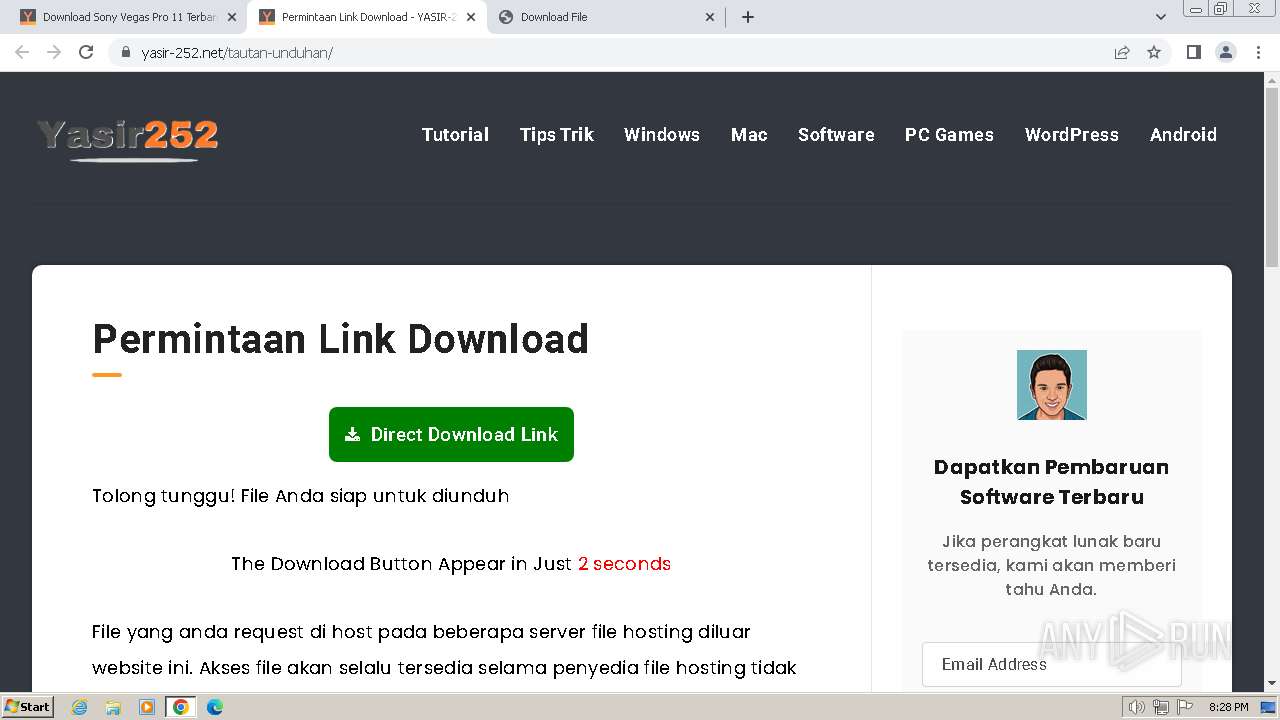Open the volume tray icon
Screen dimensions: 1280x720
pos(1137,707)
